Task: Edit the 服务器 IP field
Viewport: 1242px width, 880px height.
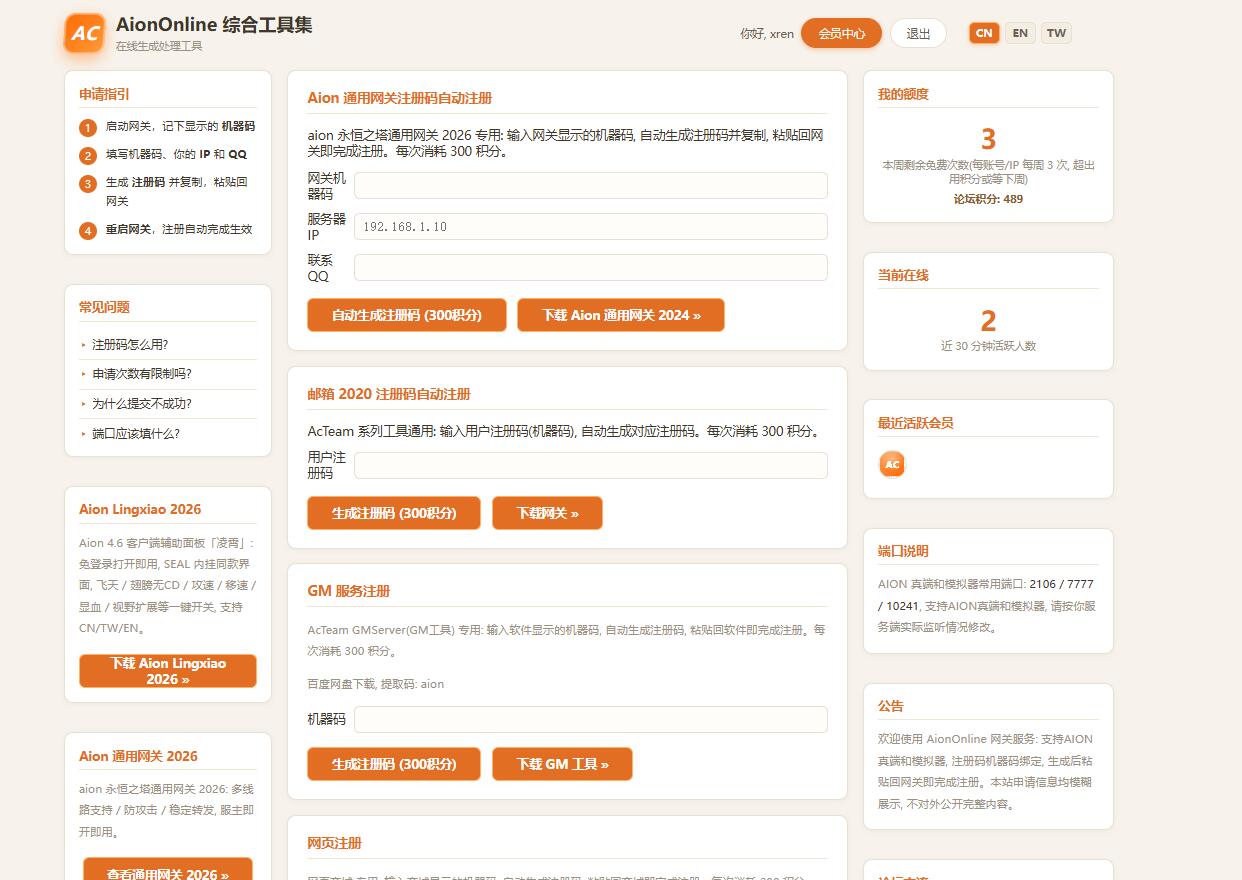Action: point(591,226)
